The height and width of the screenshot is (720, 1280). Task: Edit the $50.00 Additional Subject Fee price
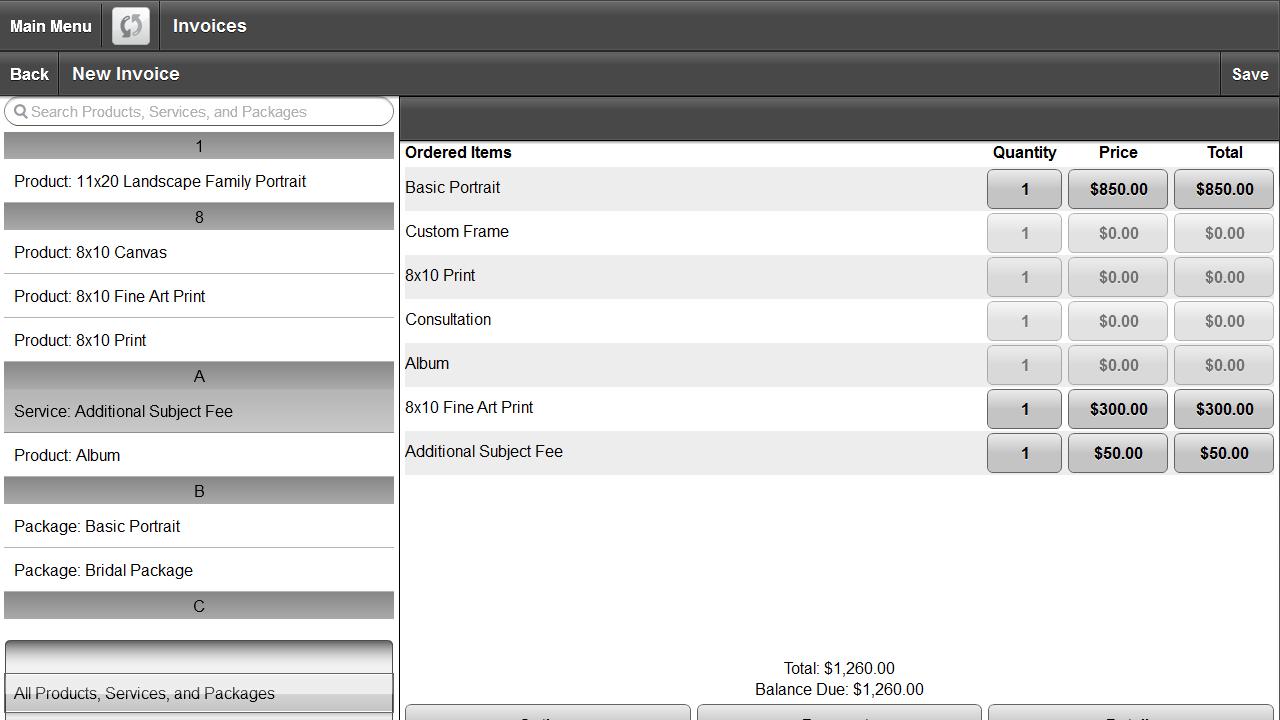coord(1117,453)
